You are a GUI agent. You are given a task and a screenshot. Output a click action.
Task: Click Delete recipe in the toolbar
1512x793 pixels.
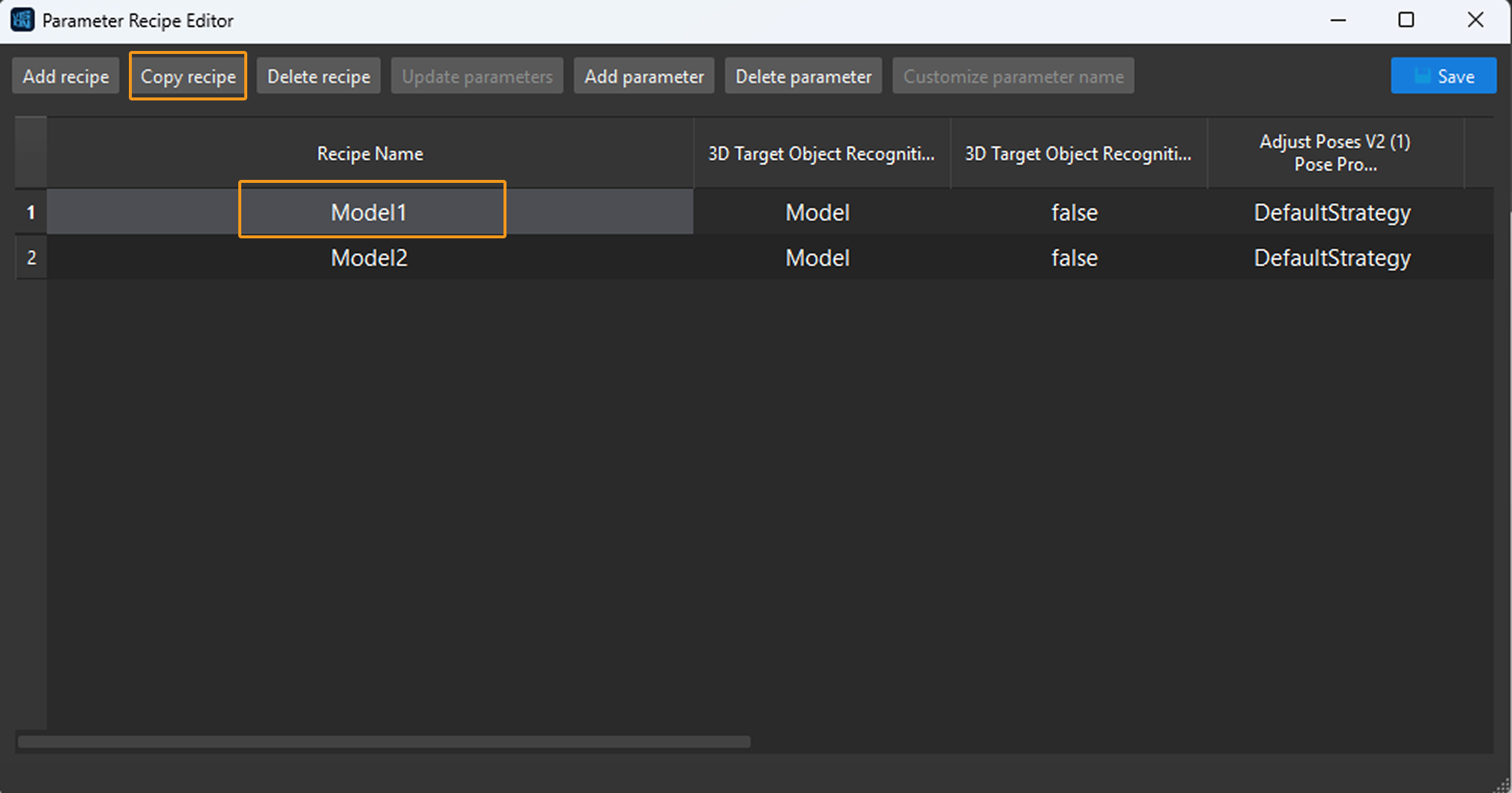(x=318, y=76)
